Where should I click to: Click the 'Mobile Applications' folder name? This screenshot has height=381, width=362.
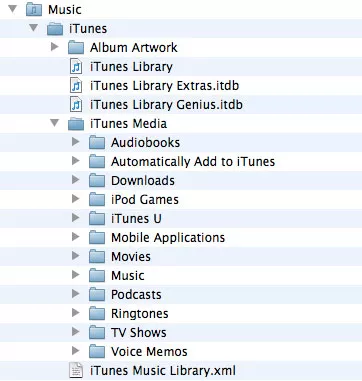pos(168,237)
